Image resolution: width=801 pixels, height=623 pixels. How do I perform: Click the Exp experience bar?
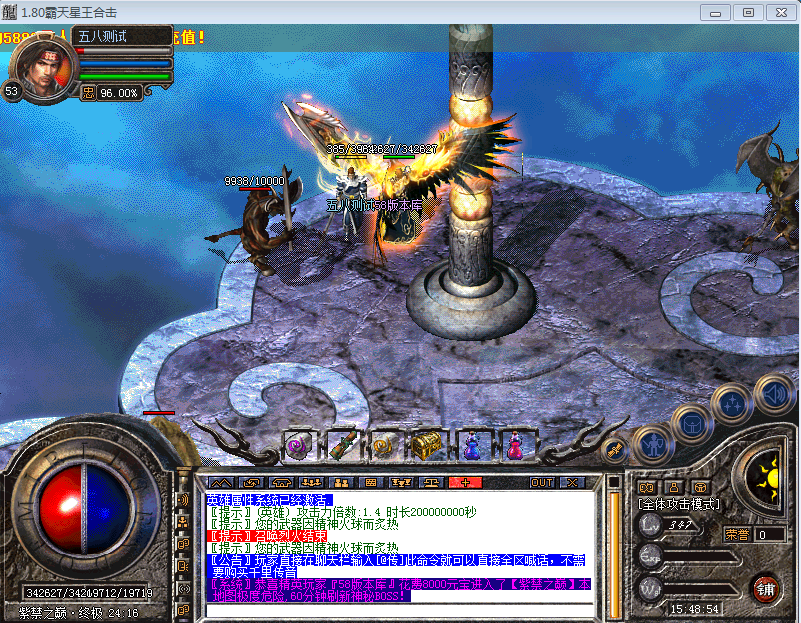tap(700, 558)
